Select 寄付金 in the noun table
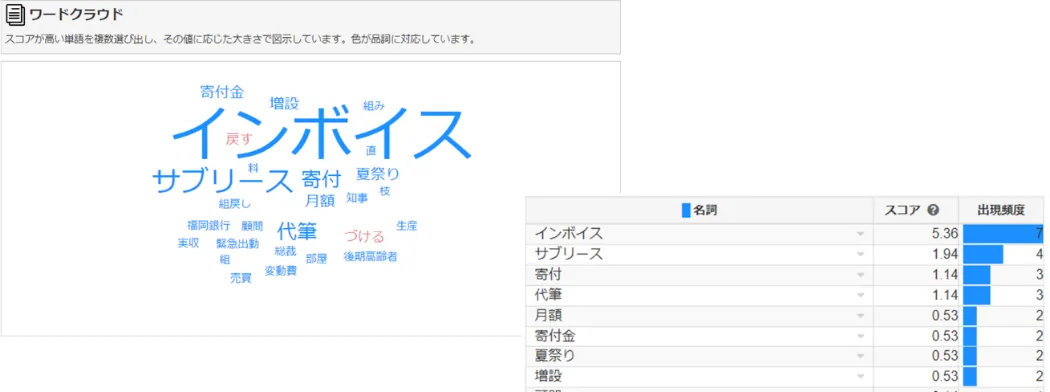The width and height of the screenshot is (1050, 392). point(555,336)
